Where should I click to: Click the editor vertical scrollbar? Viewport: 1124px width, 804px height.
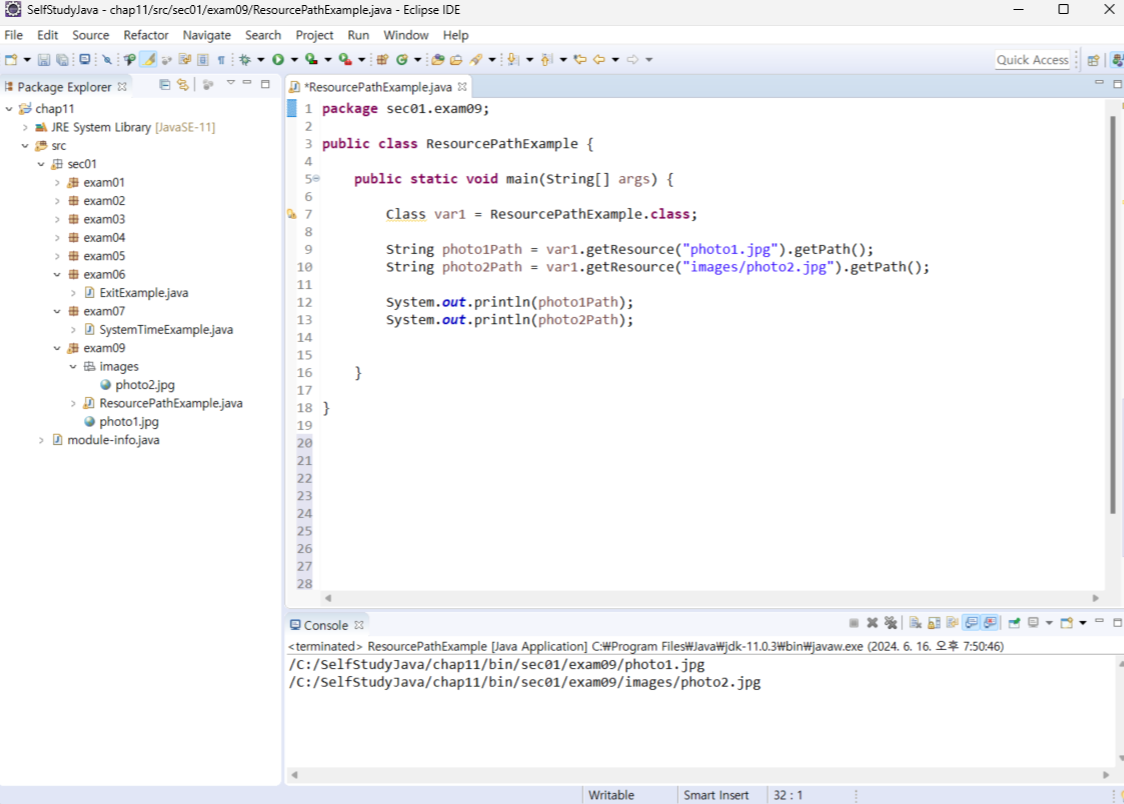[1113, 315]
